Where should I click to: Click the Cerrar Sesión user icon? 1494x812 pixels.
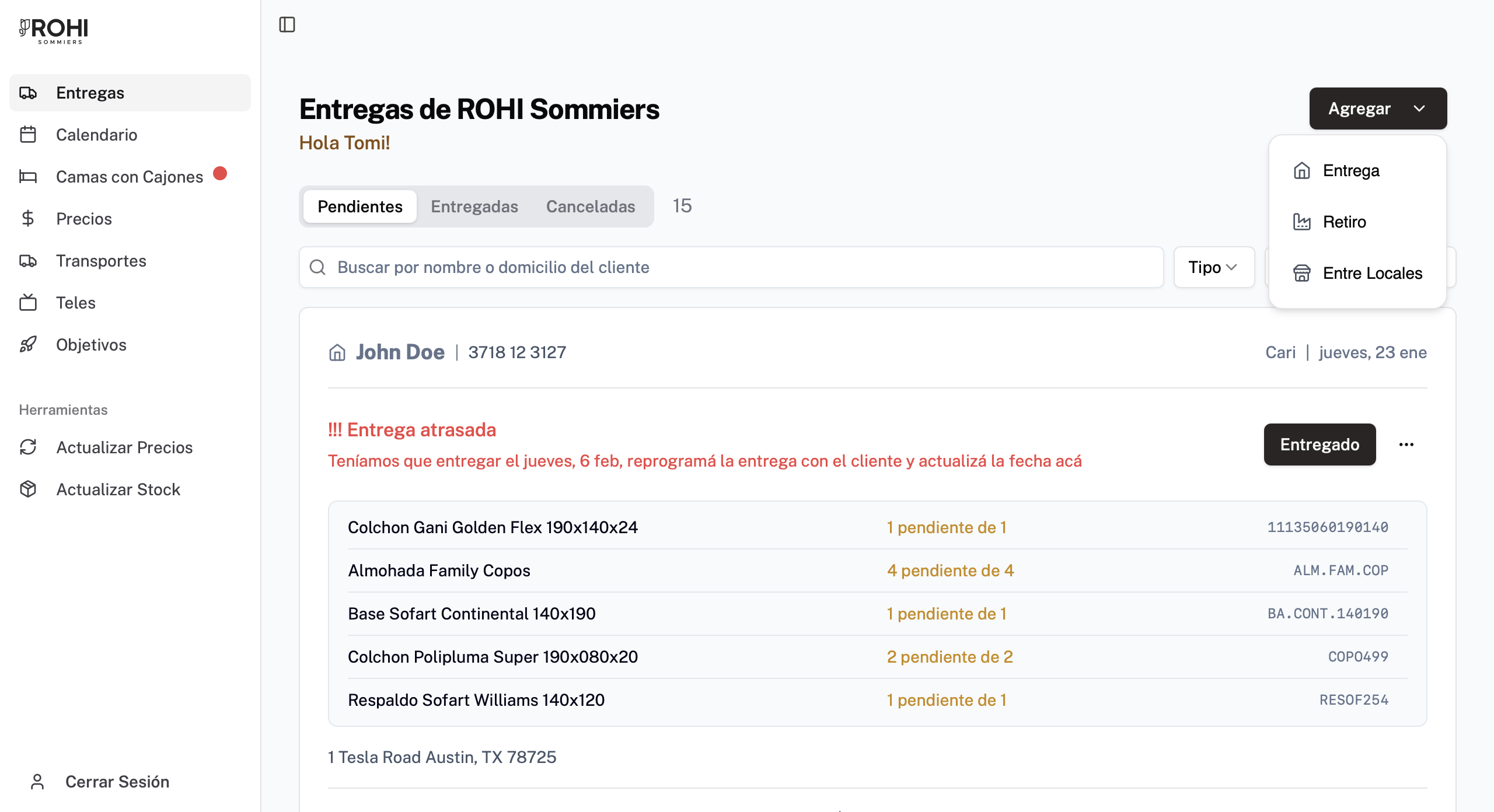coord(37,782)
